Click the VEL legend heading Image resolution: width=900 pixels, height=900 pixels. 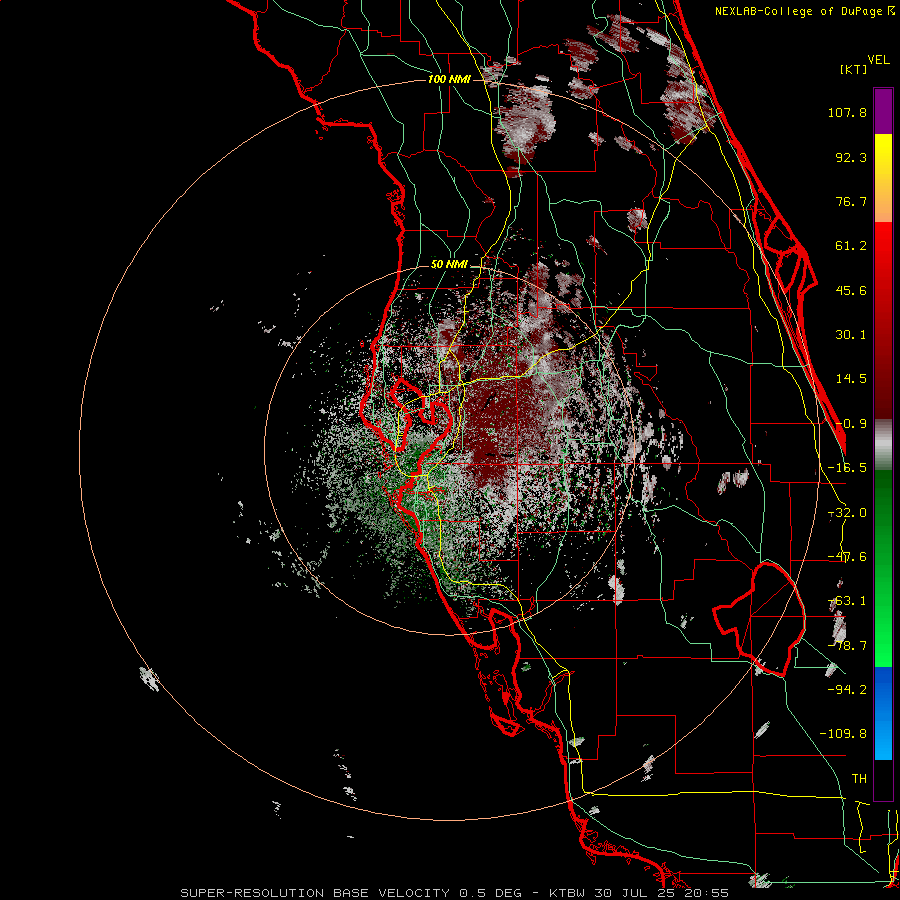tap(879, 60)
